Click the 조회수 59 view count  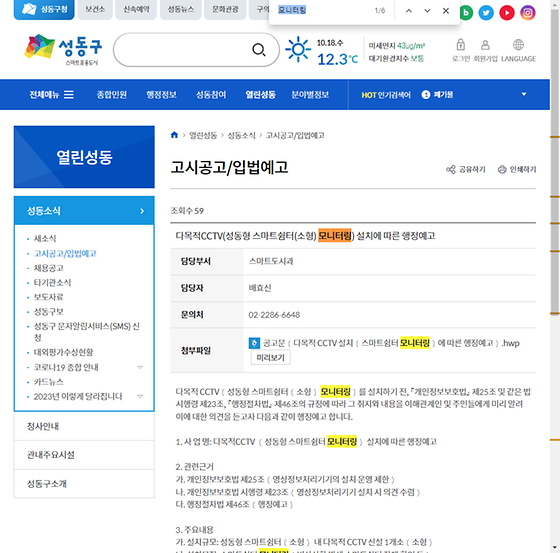[187, 211]
